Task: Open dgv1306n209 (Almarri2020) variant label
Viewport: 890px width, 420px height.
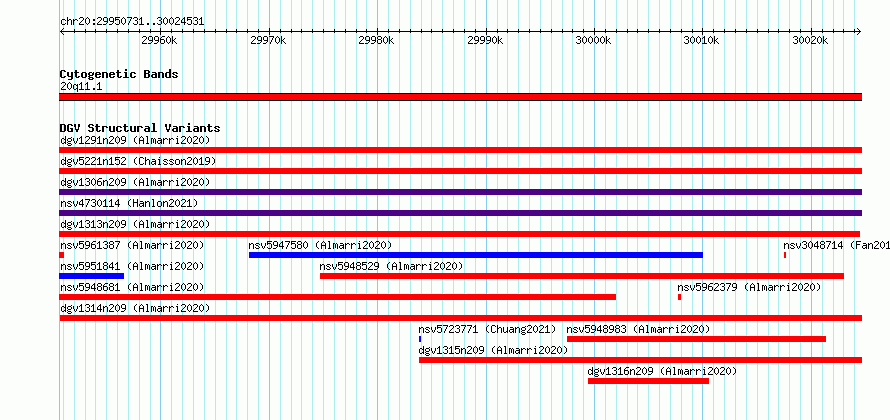Action: 135,182
